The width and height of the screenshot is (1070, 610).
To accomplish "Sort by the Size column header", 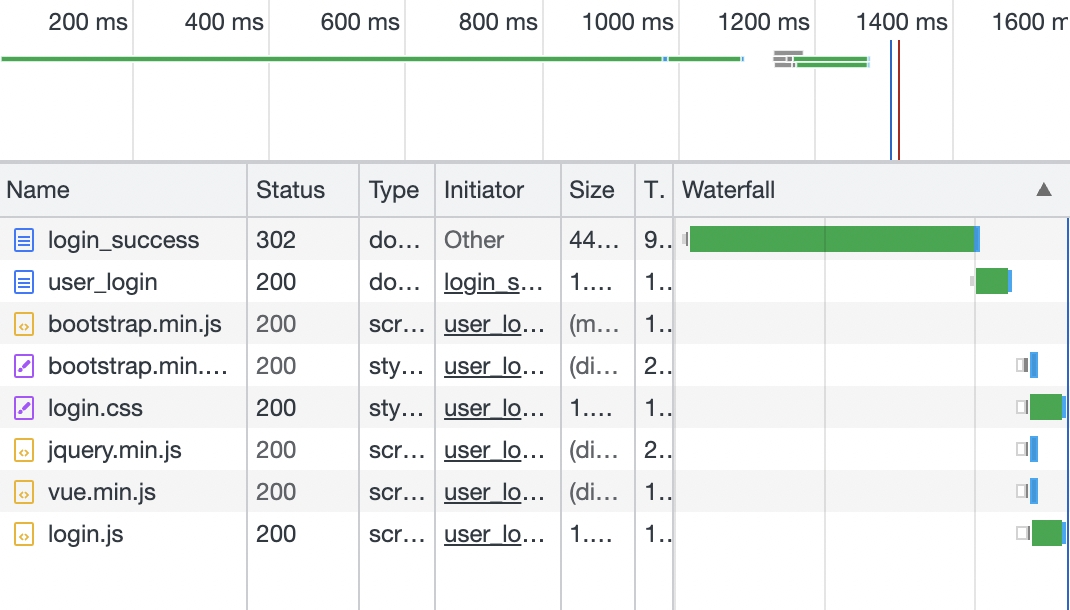I will (592, 190).
